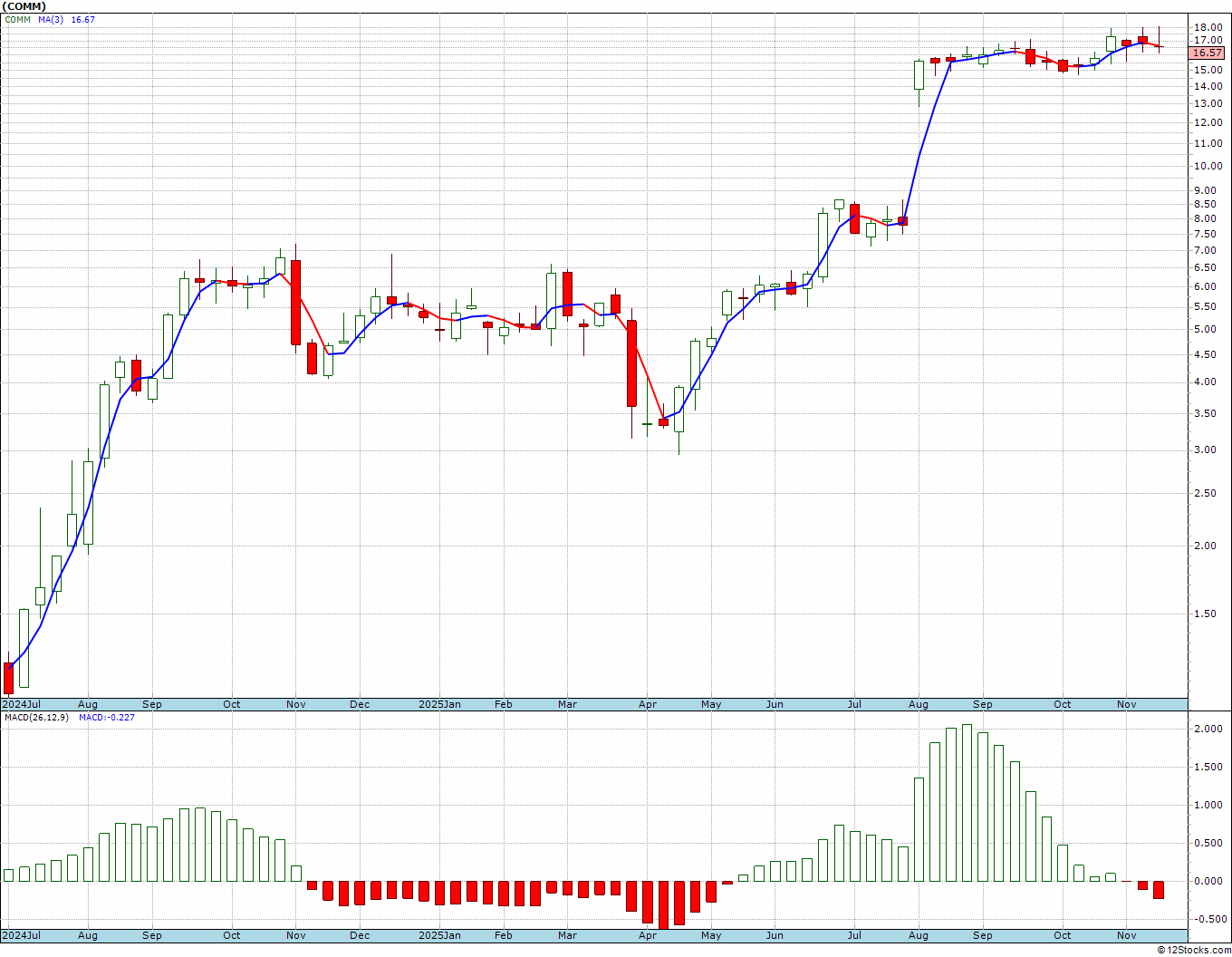Click the 17.00 price axis label

1209,41
